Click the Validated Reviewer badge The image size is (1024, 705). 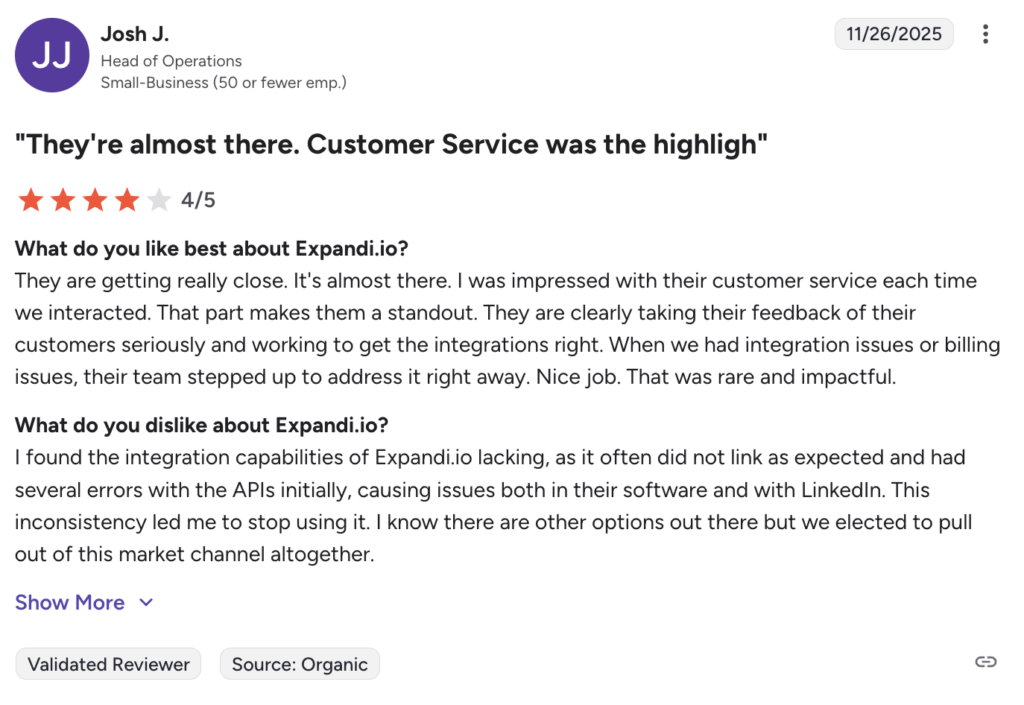pos(107,663)
